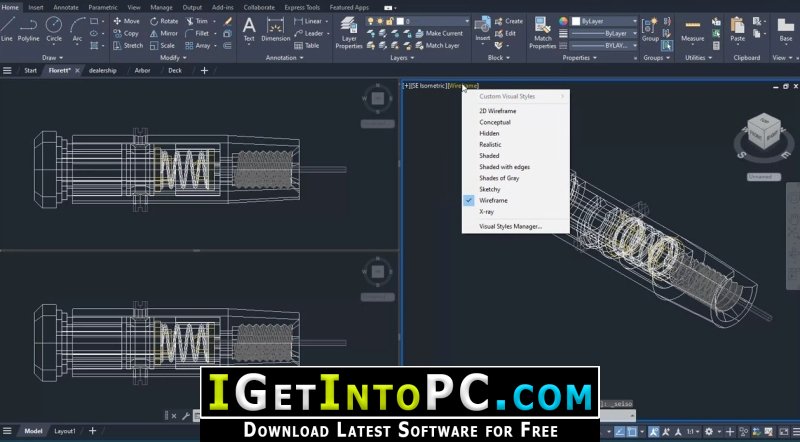
Task: Click the Array command
Action: click(x=198, y=45)
